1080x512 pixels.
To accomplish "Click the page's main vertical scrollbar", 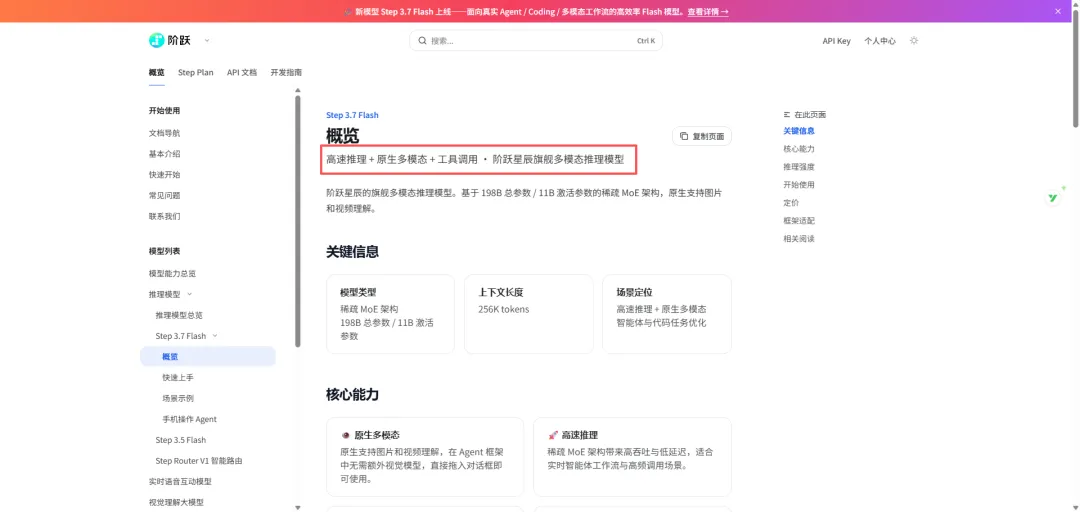I will pyautogui.click(x=1075, y=69).
